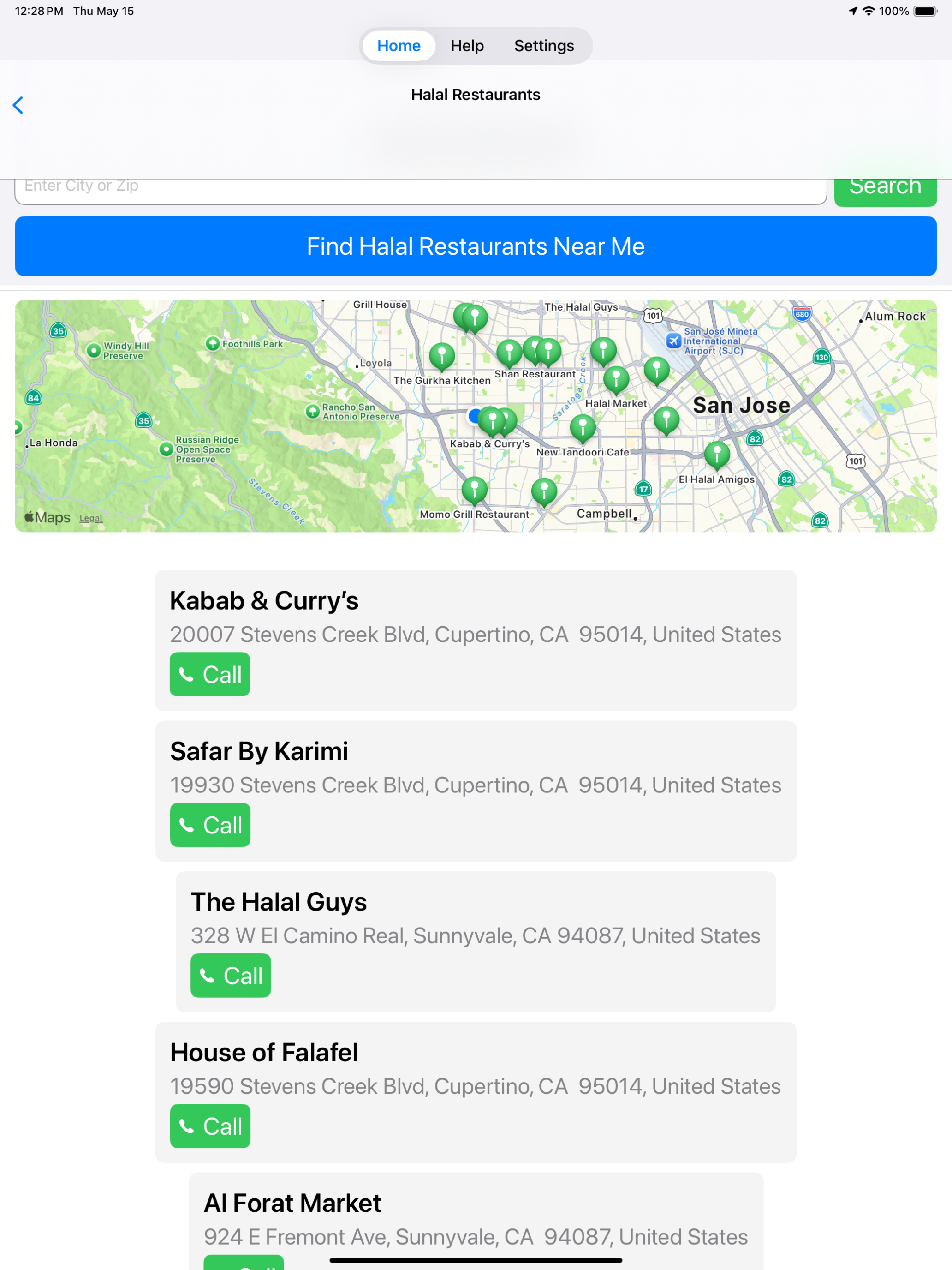Select the Kabab & Curry's map pin
This screenshot has width=952, height=1270.
click(492, 421)
